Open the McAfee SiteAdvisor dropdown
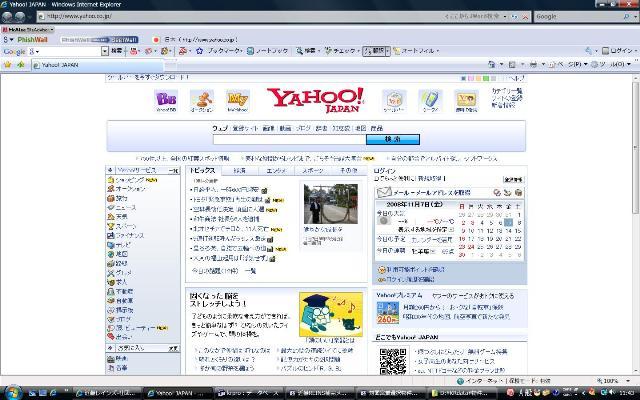Viewport: 640px width, 400px height. [x=52, y=29]
